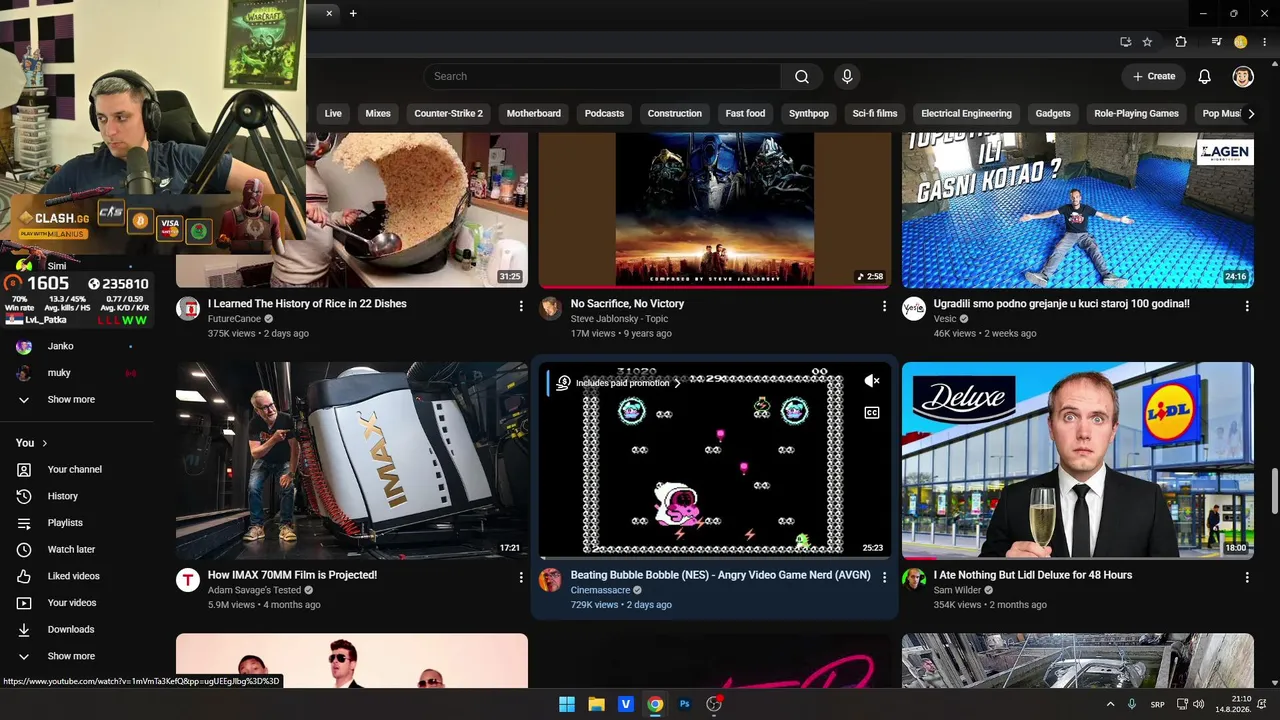Select the Electrical Engineering chip
Viewport: 1280px width, 720px height.
(x=966, y=114)
